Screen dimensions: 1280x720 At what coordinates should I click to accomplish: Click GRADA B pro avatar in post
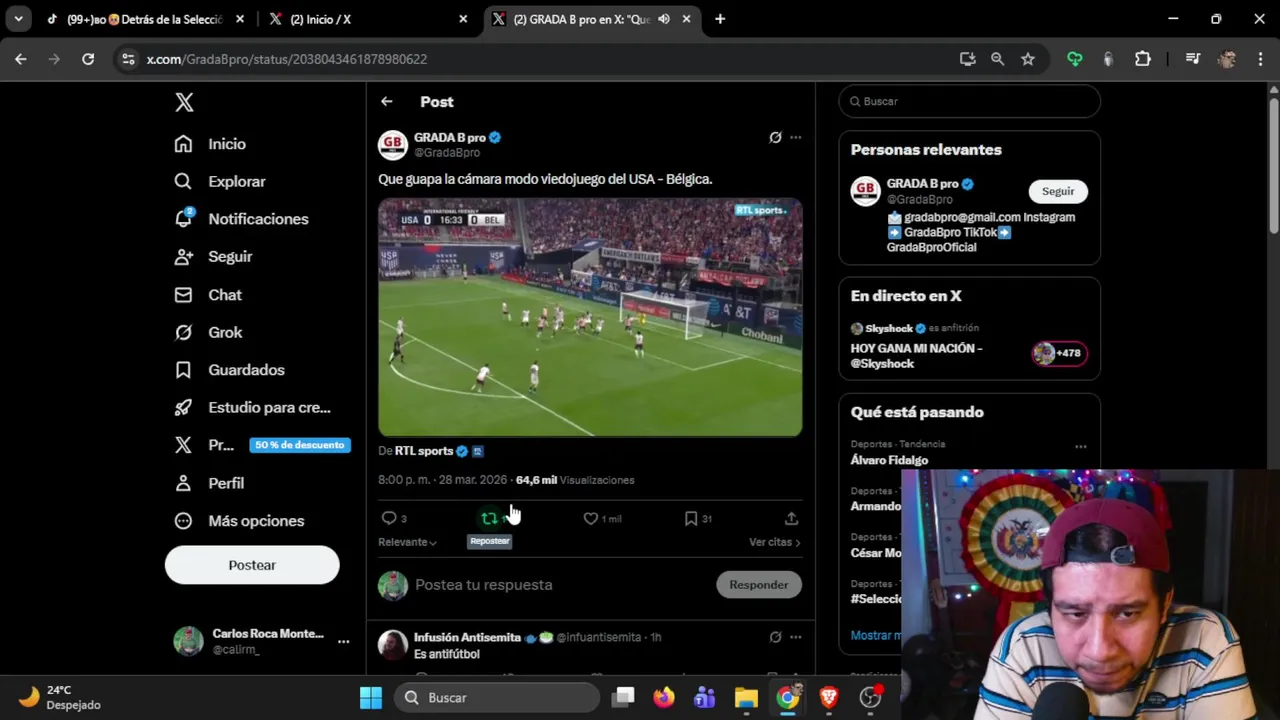coord(393,145)
